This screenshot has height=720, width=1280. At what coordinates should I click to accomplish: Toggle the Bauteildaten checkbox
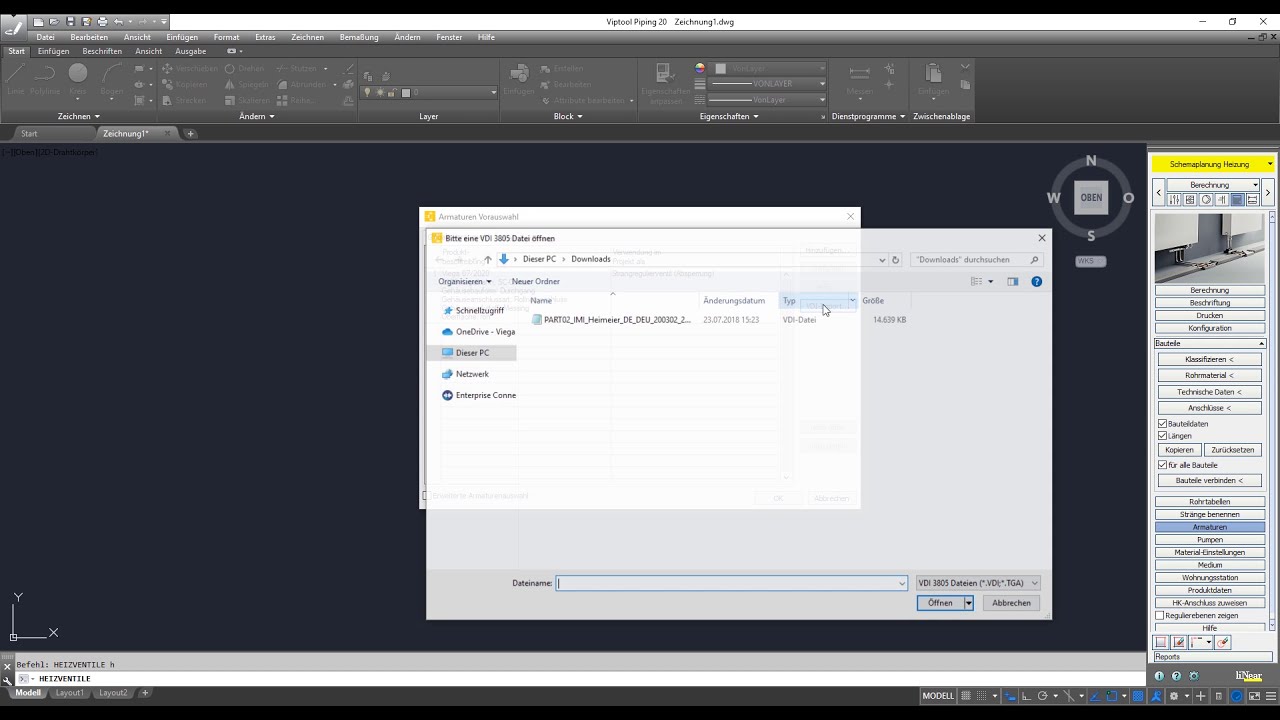click(x=1162, y=424)
